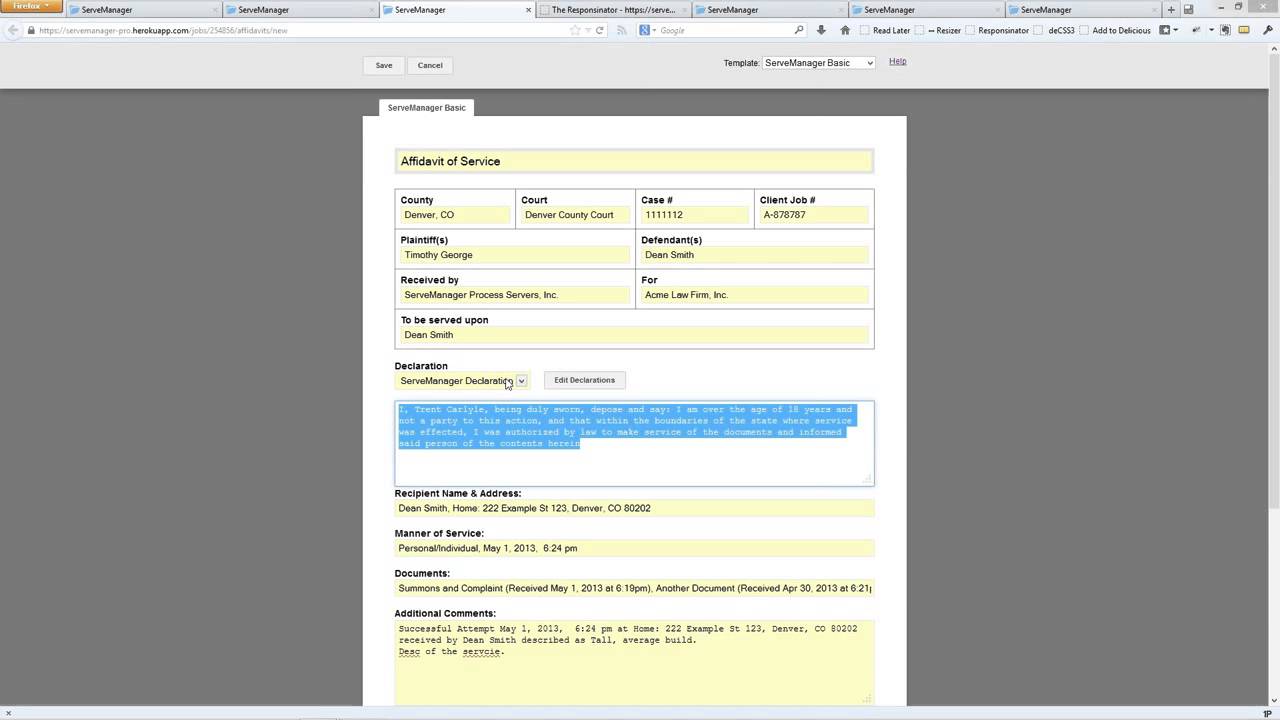Edit the Client Job # field A-878787
The image size is (1280, 720).
(814, 215)
